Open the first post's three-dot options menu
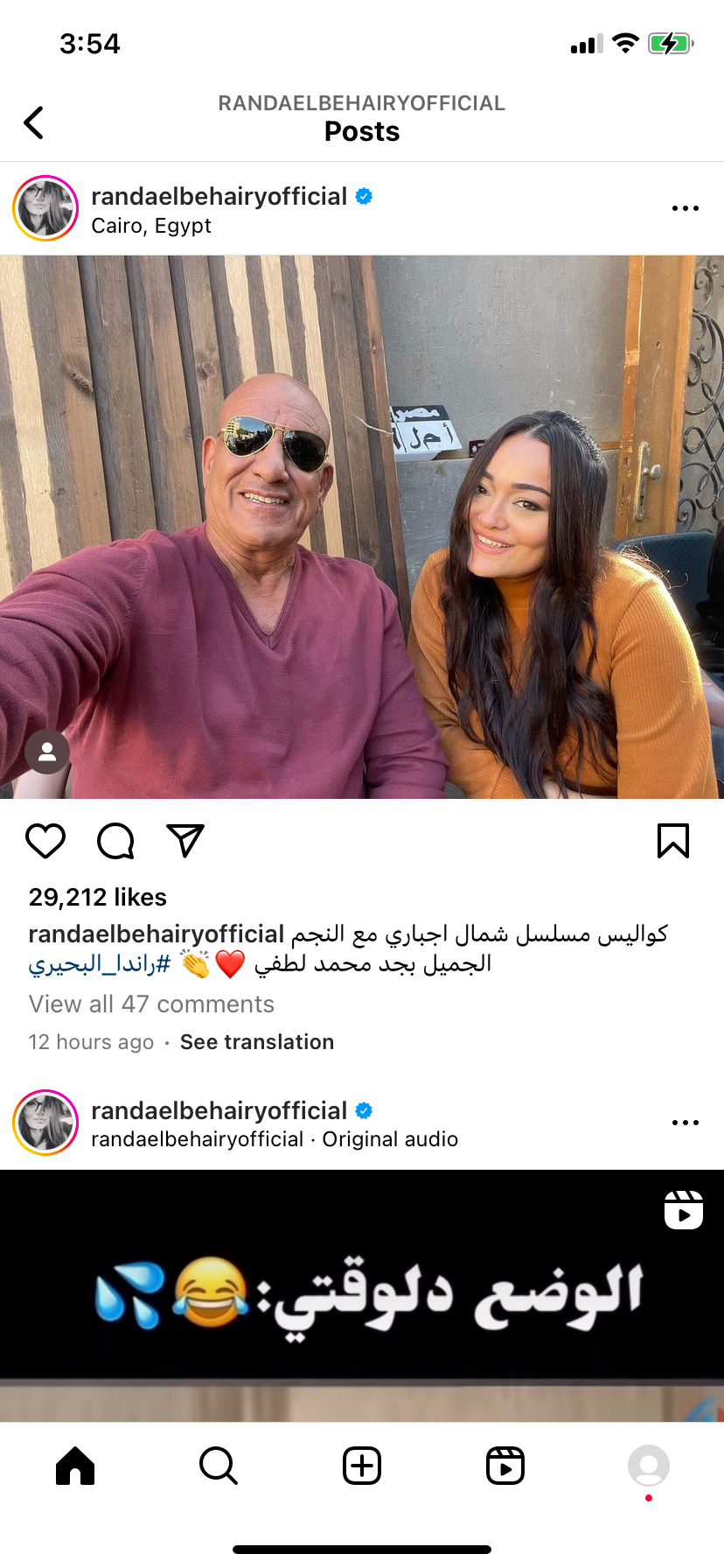 [x=686, y=208]
